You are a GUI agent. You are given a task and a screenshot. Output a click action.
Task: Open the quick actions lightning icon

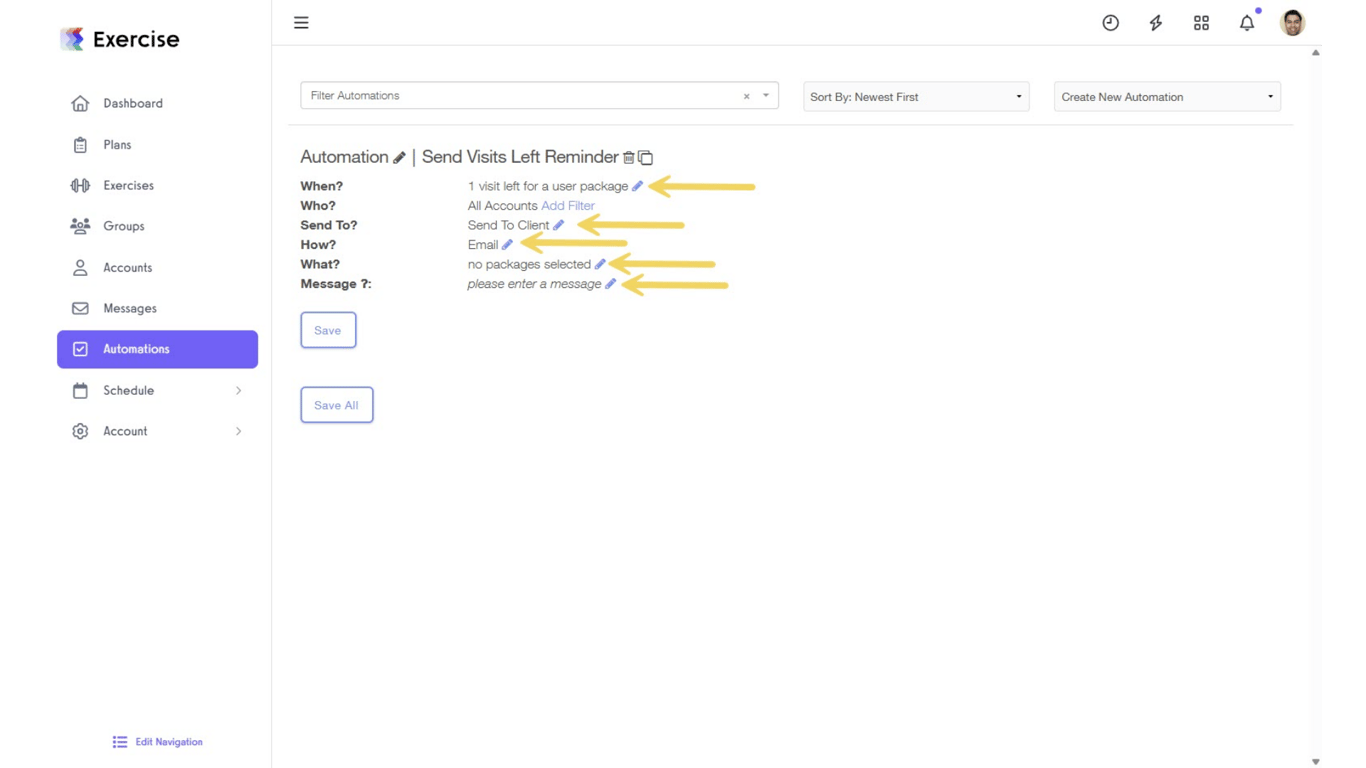pos(1155,22)
